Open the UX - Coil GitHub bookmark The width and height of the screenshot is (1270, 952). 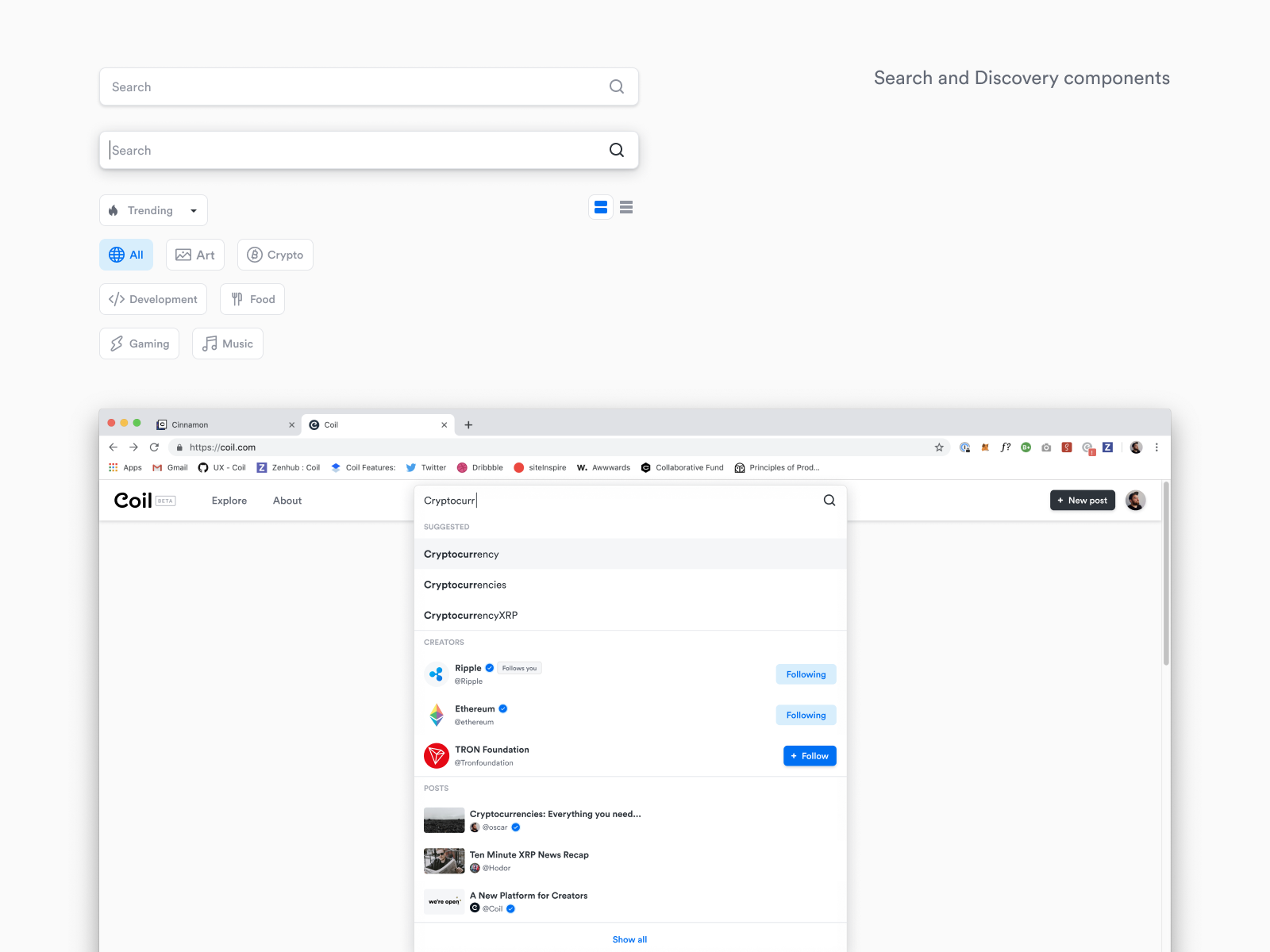[222, 467]
